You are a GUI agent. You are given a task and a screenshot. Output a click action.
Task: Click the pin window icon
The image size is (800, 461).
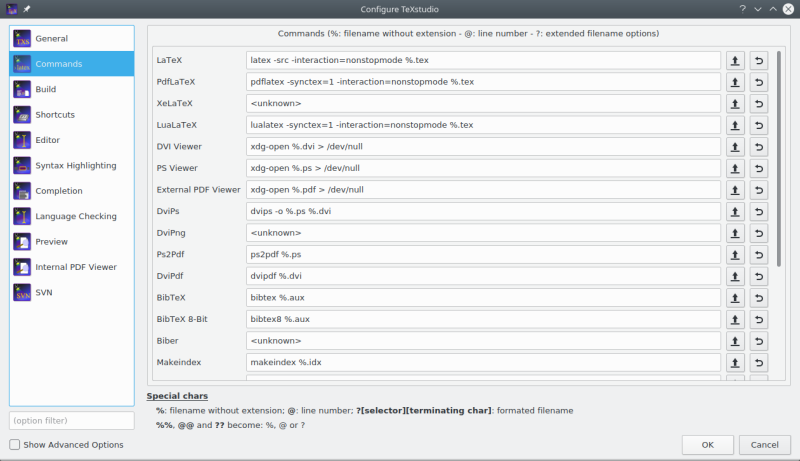[27, 9]
